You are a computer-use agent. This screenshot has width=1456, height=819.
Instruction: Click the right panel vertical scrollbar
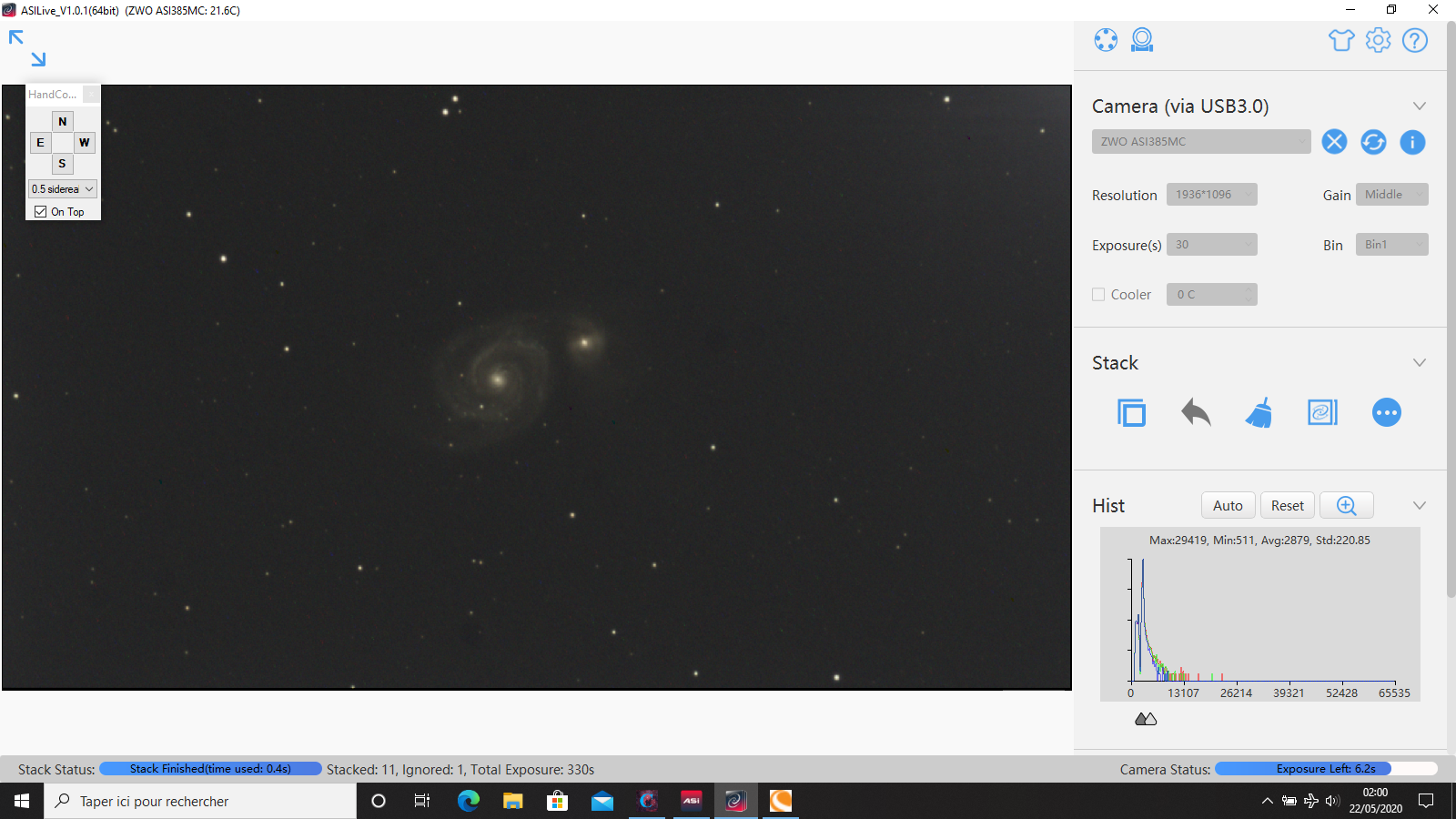[1451, 309]
